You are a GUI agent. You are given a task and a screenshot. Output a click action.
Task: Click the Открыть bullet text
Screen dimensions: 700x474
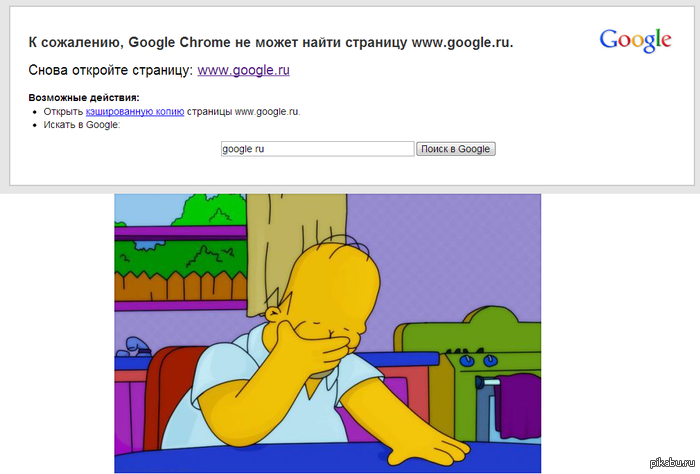(x=63, y=112)
